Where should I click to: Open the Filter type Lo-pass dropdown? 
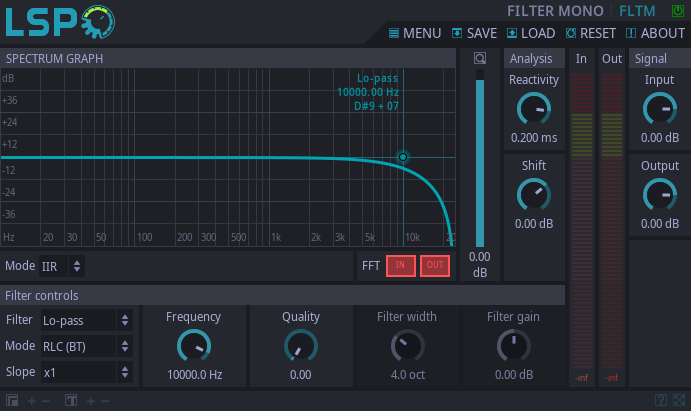(85, 320)
